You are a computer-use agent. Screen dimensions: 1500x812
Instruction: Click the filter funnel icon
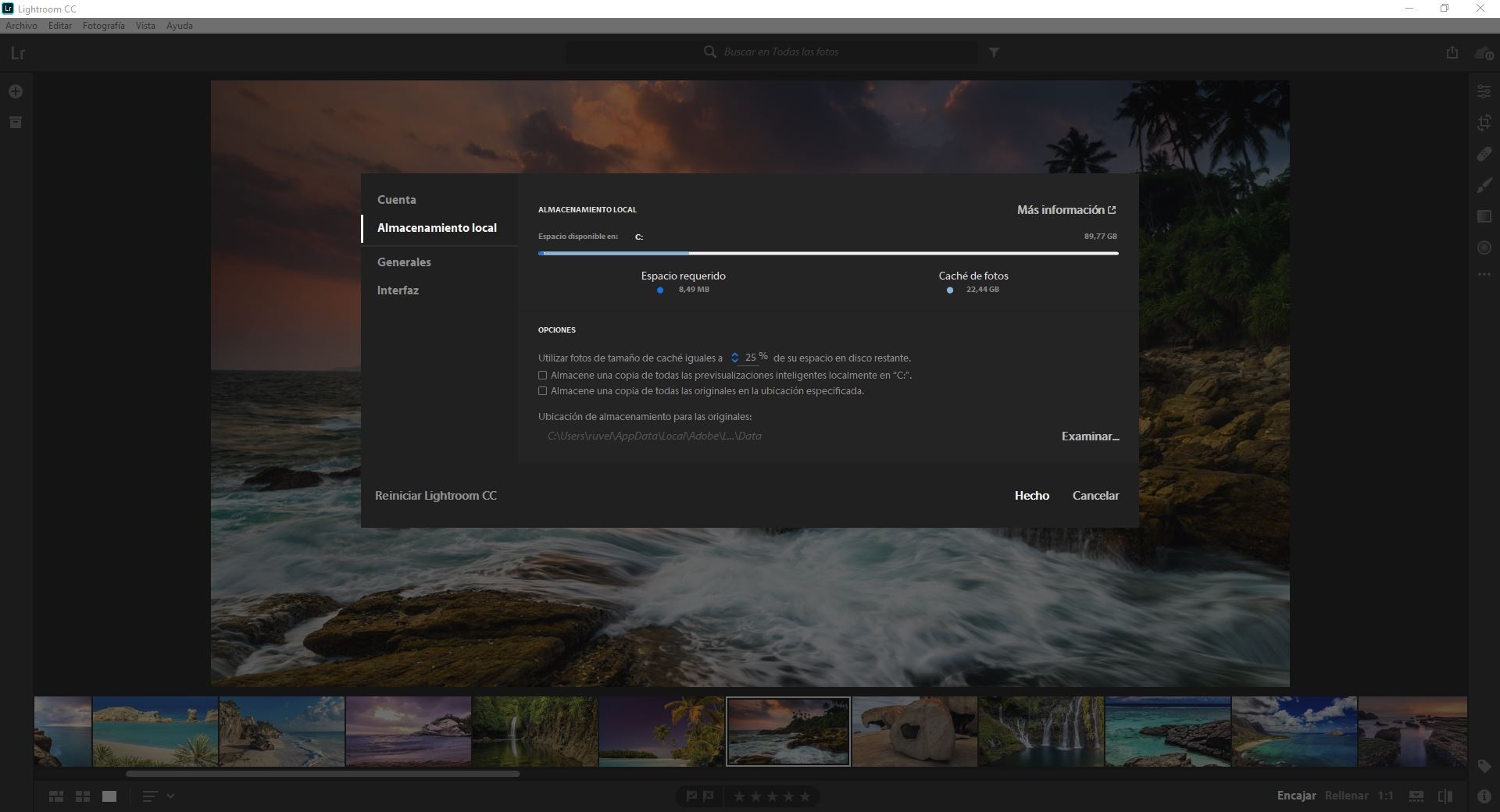tap(994, 52)
